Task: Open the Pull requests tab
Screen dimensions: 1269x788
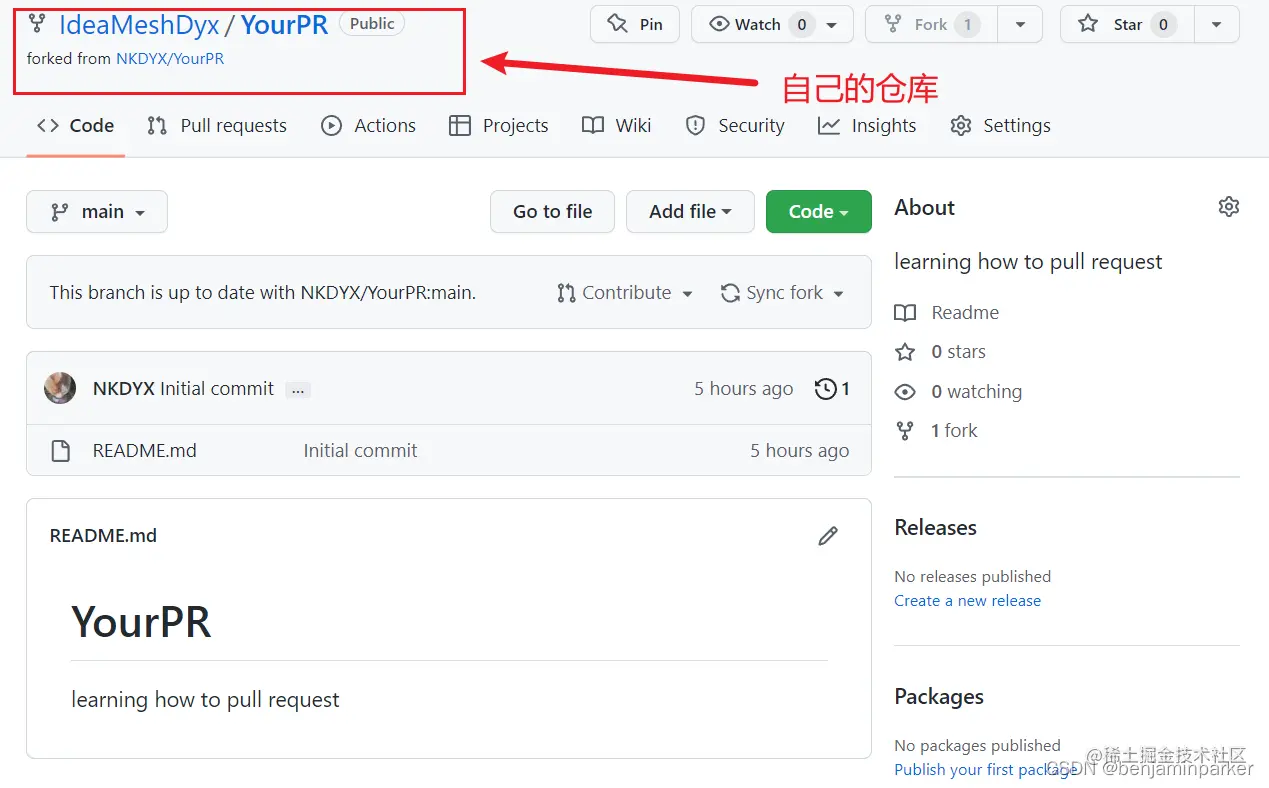Action: tap(217, 125)
